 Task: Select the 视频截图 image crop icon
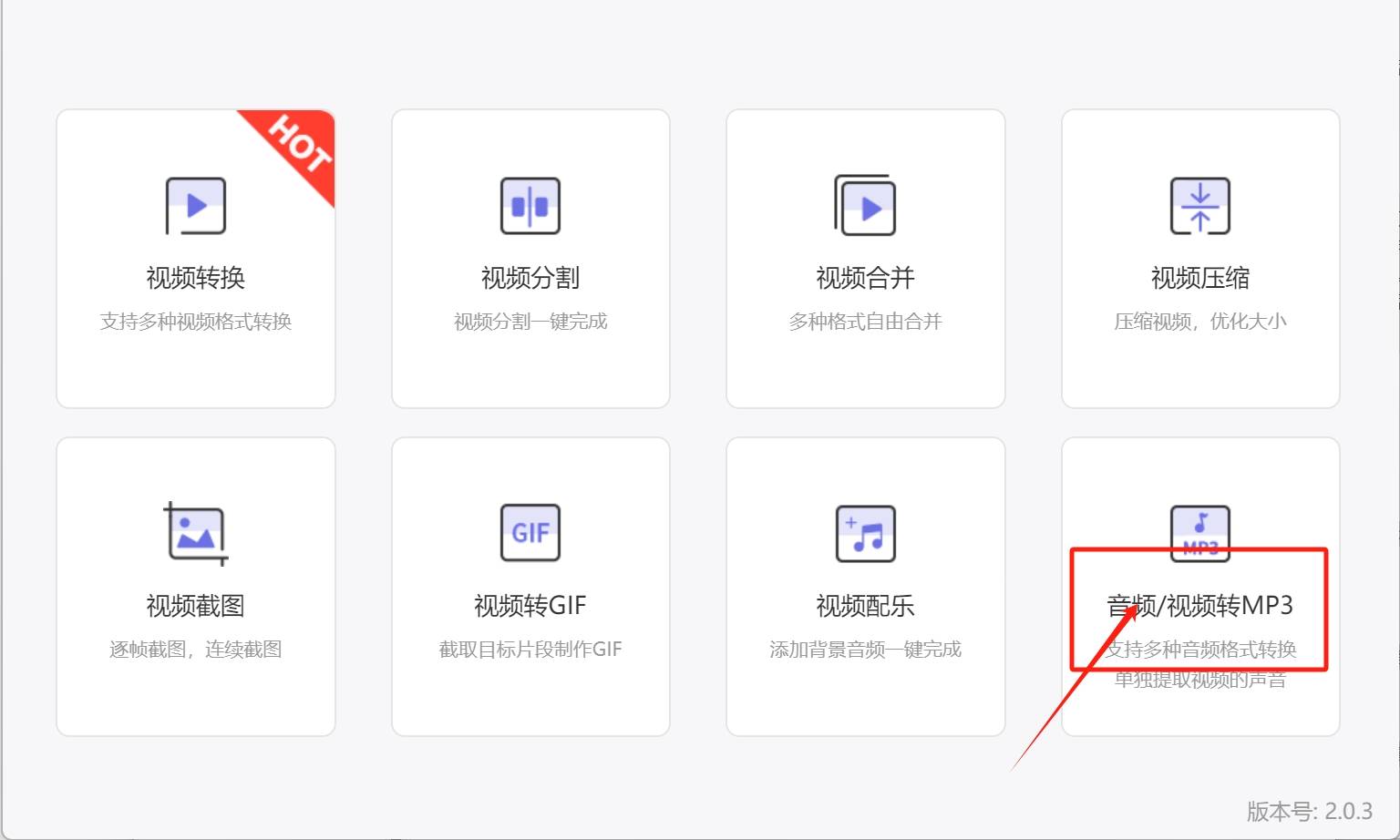[196, 533]
